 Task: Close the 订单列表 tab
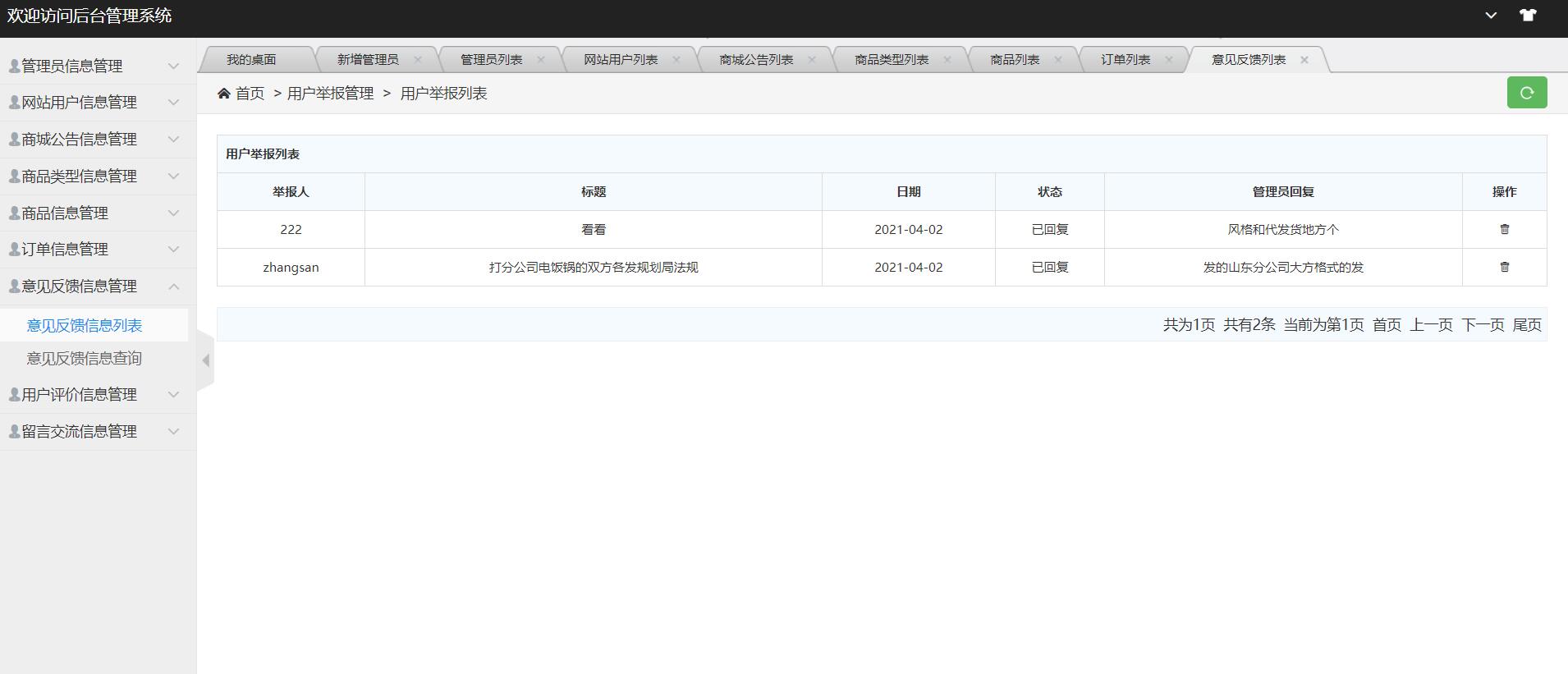point(1168,59)
